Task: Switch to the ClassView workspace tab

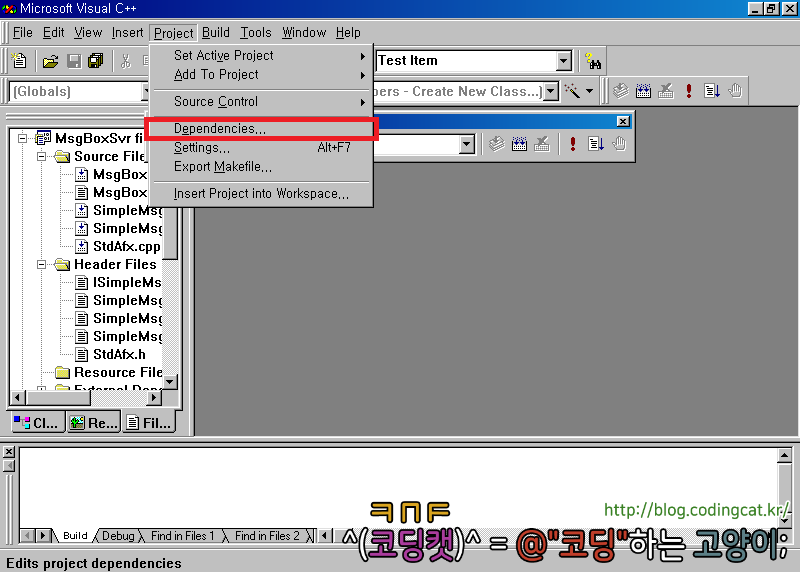Action: click(x=38, y=422)
